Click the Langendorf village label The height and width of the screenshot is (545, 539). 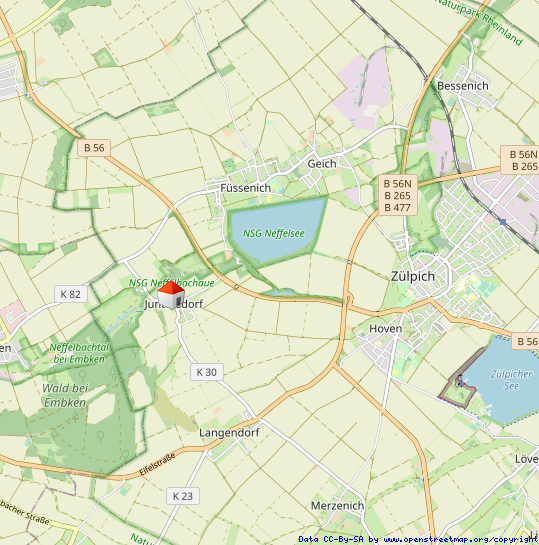229,433
